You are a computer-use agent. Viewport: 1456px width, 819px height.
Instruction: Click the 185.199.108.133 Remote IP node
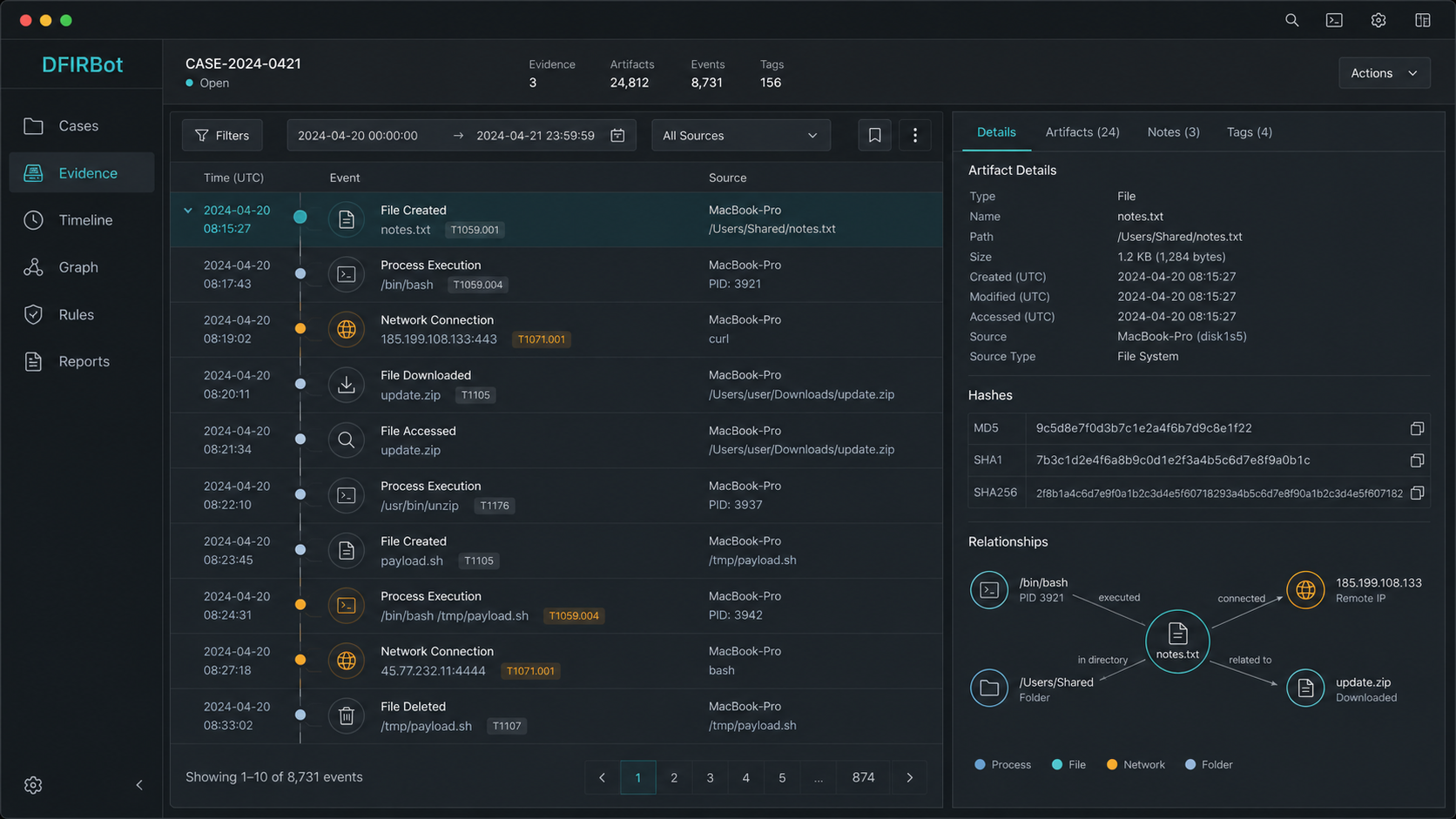(x=1305, y=590)
